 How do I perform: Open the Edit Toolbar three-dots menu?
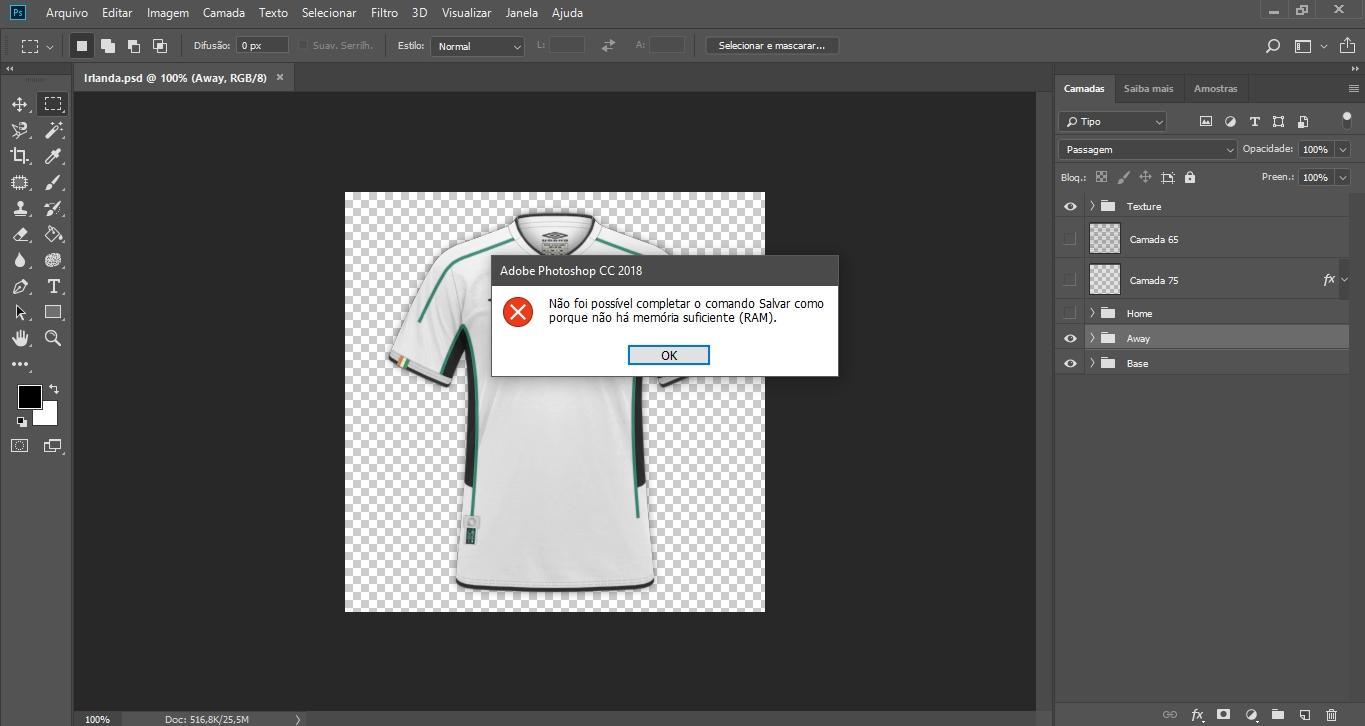point(19,364)
